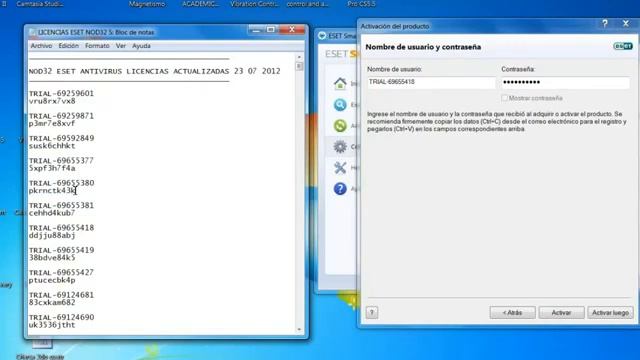
Task: Click the text TRIAL-69655380
Action: coord(61,183)
